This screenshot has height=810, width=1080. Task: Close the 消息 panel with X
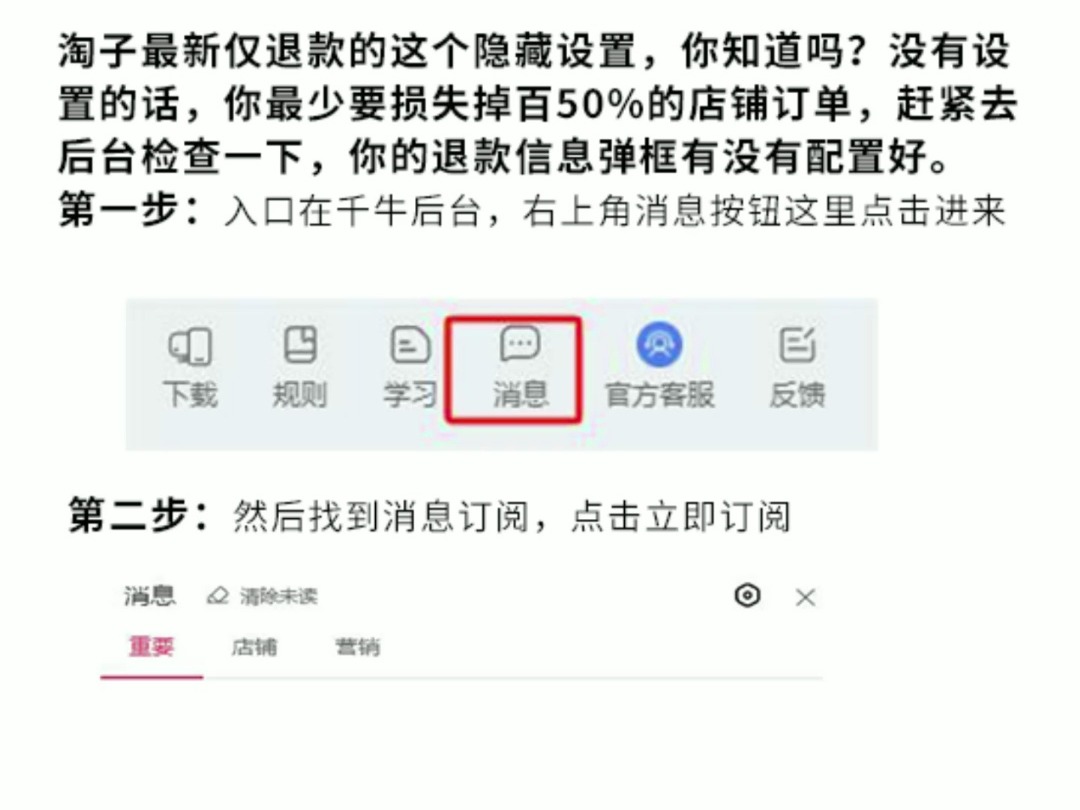point(805,597)
